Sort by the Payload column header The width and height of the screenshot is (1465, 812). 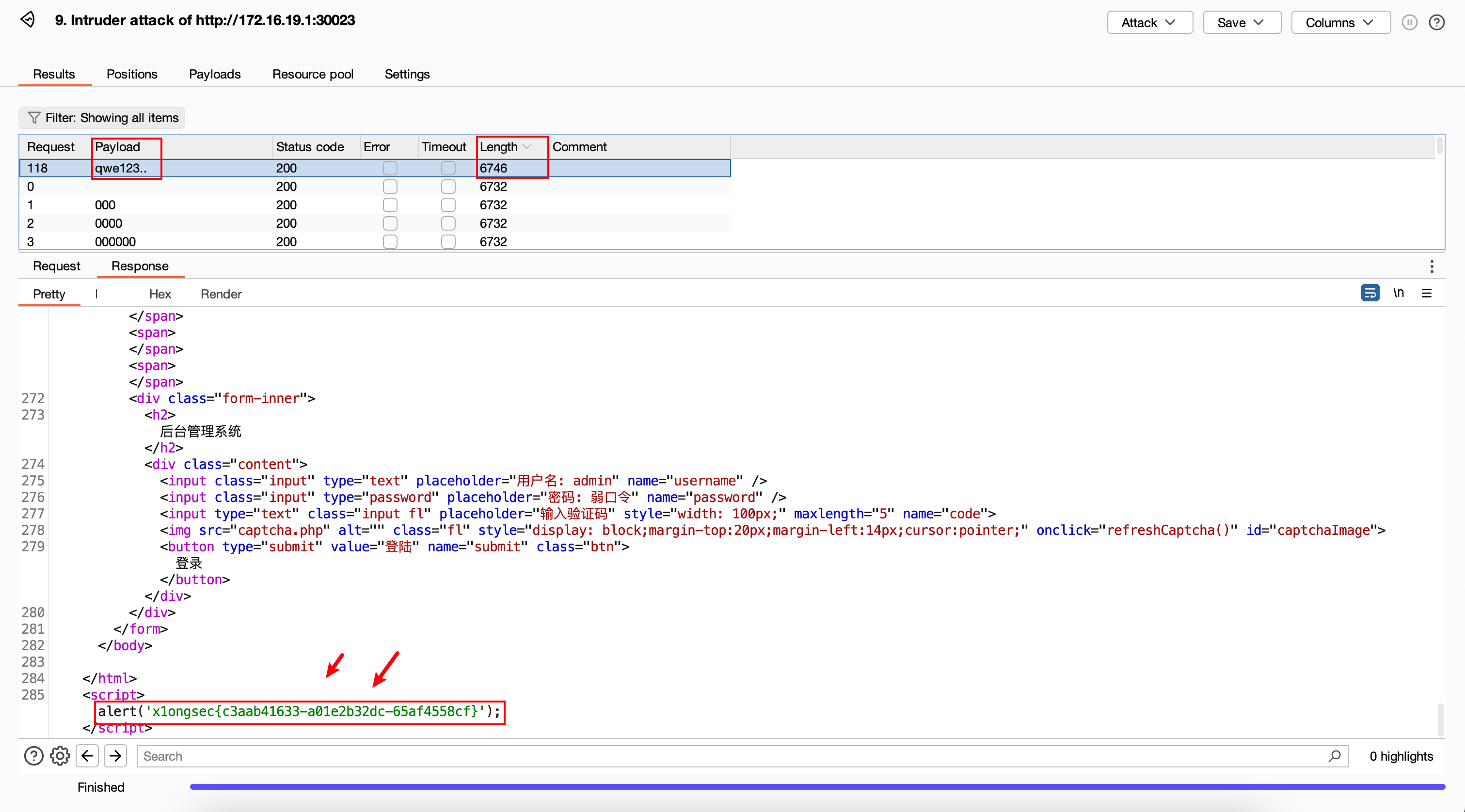(x=182, y=147)
